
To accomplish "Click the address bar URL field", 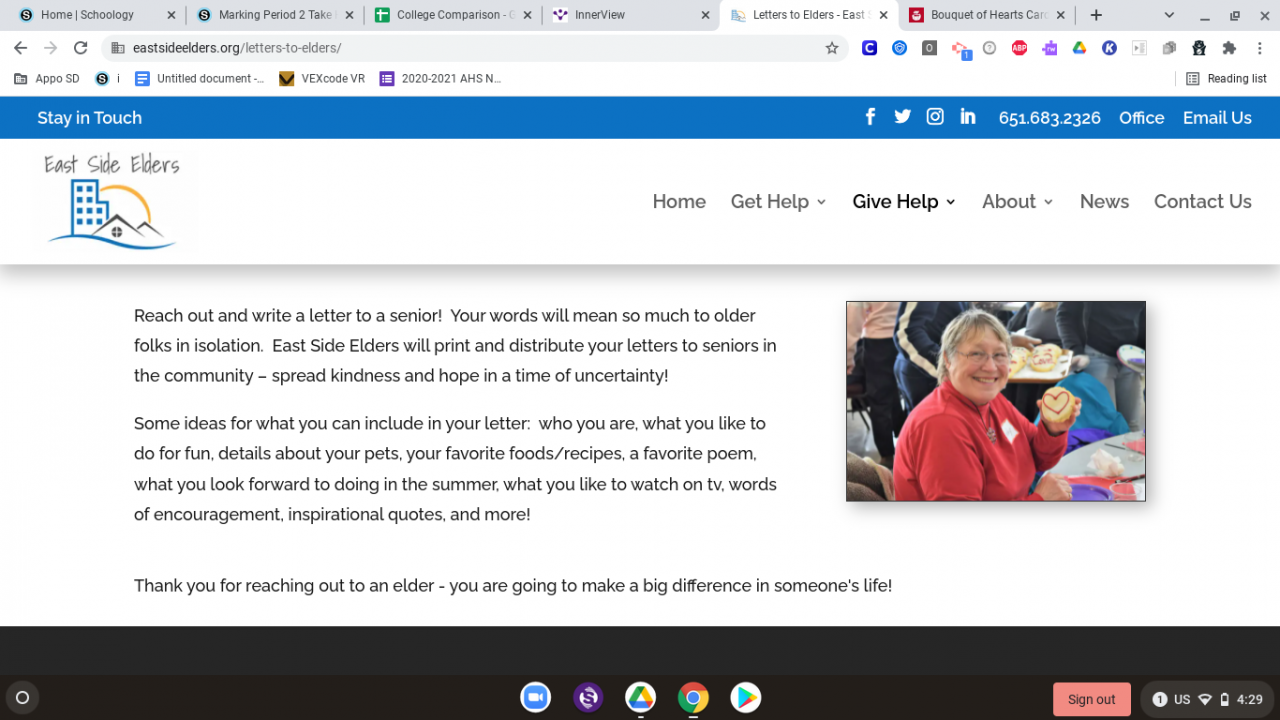I will (x=470, y=48).
